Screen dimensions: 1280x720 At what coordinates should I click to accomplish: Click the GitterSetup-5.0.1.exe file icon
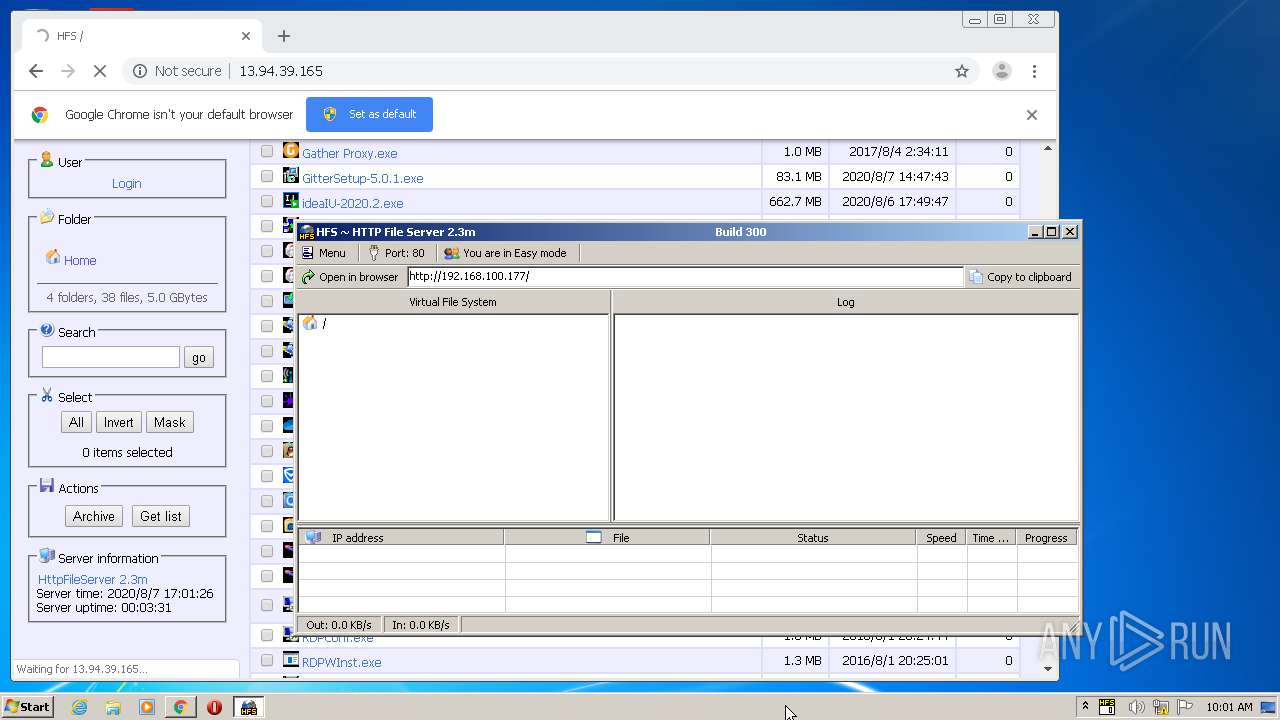(x=291, y=176)
